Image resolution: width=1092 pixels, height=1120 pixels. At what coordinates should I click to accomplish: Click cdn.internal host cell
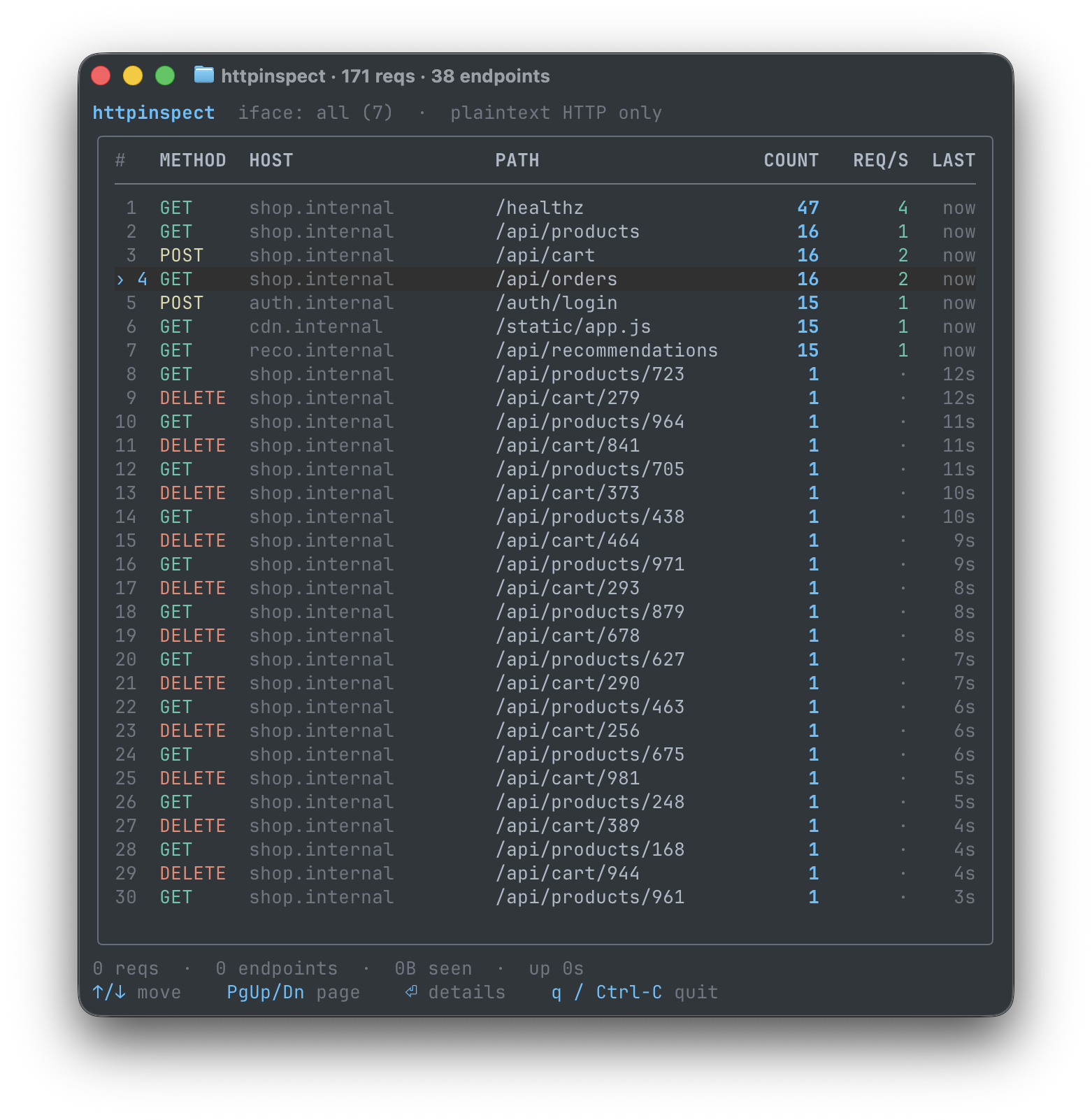[316, 326]
